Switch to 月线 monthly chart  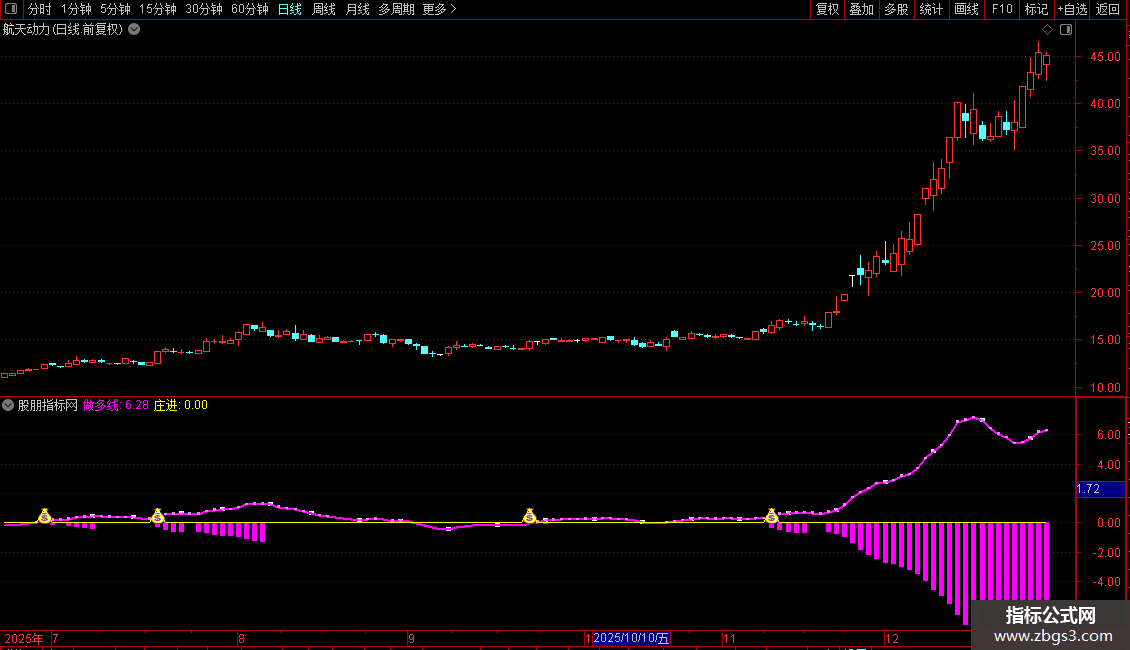tap(357, 9)
